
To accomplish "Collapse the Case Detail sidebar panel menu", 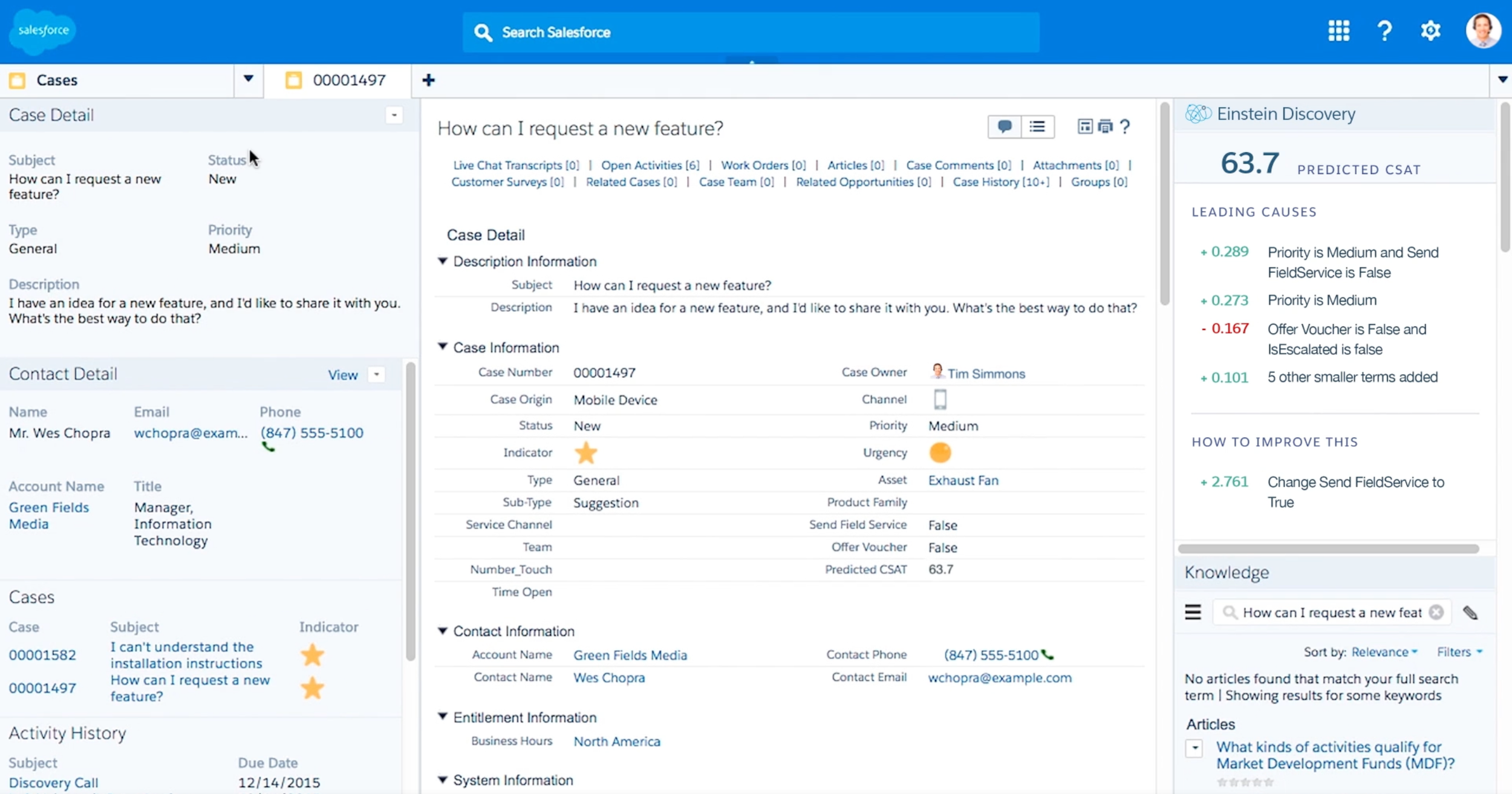I will (394, 115).
